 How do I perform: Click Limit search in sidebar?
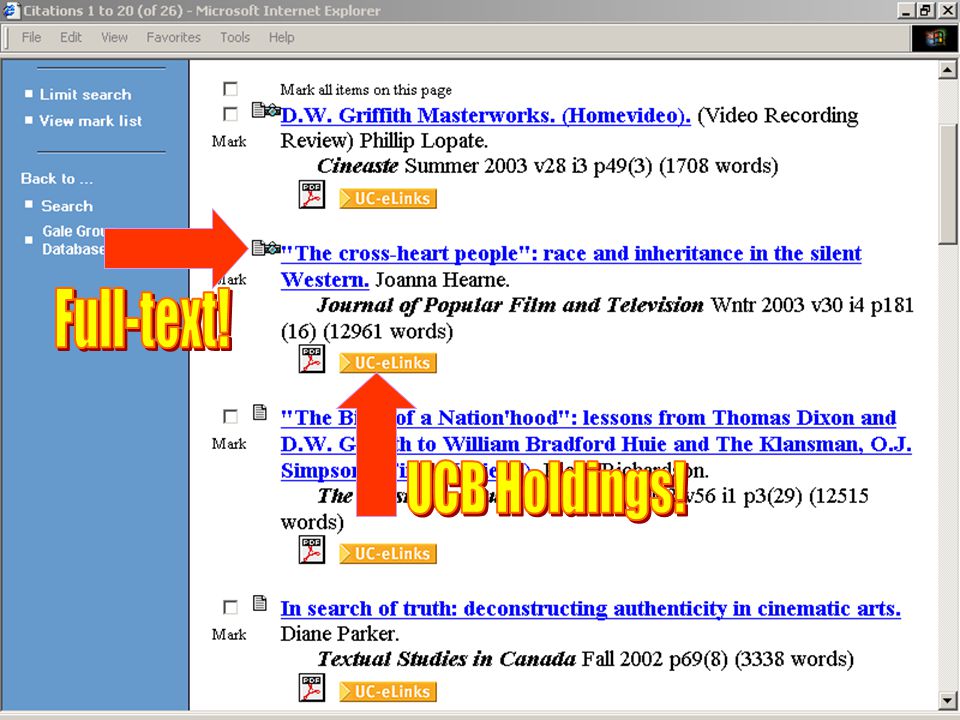pyautogui.click(x=85, y=94)
